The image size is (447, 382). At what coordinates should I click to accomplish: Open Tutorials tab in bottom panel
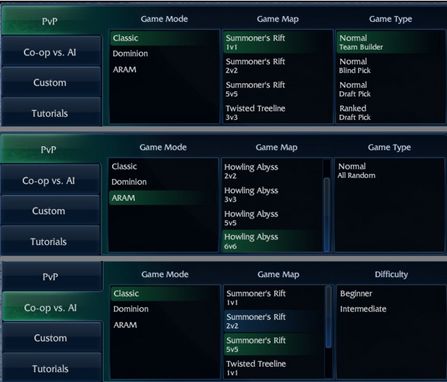pyautogui.click(x=51, y=368)
